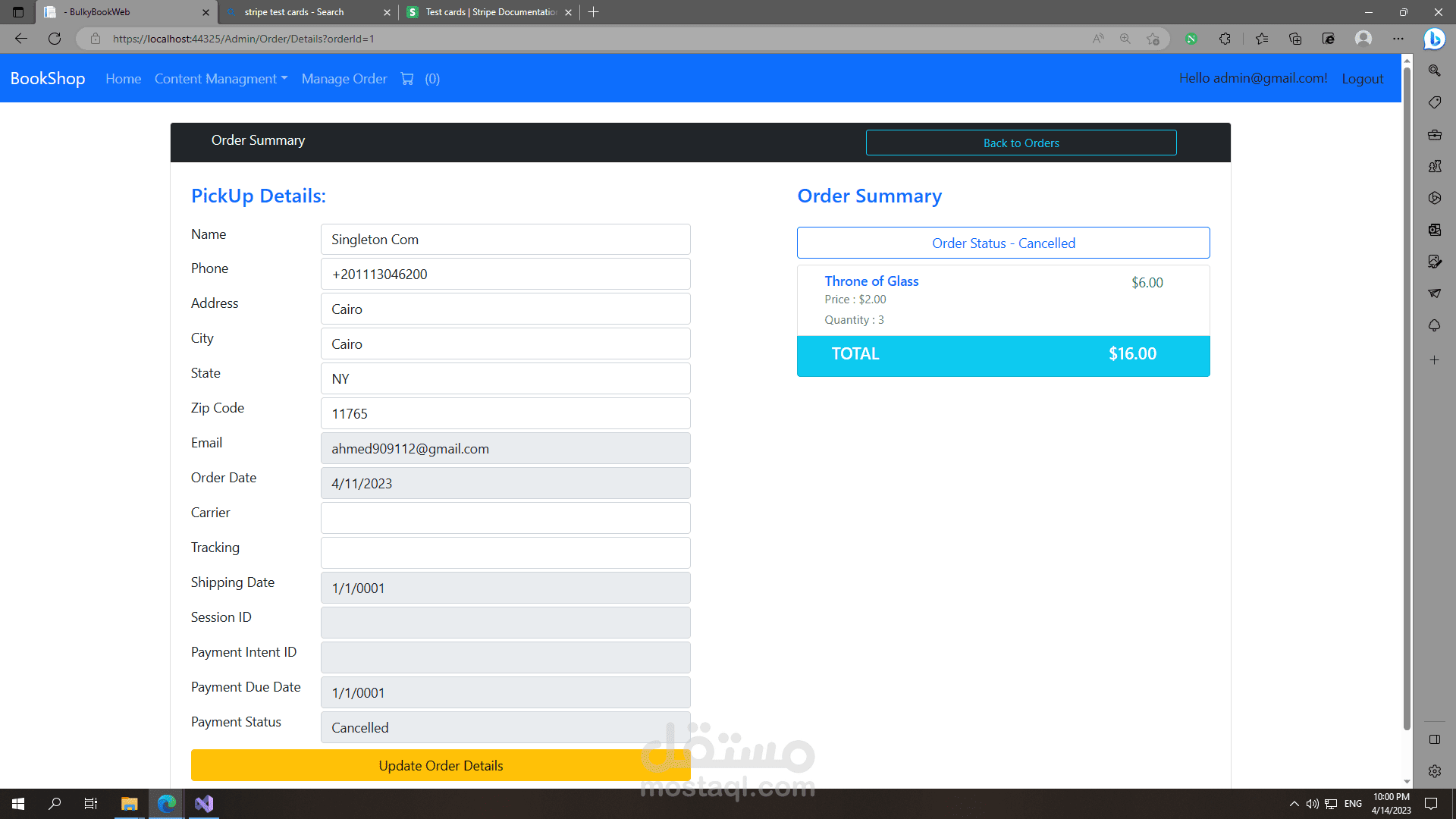This screenshot has width=1456, height=819.
Task: Launch Visual Studio from taskbar
Action: [204, 804]
